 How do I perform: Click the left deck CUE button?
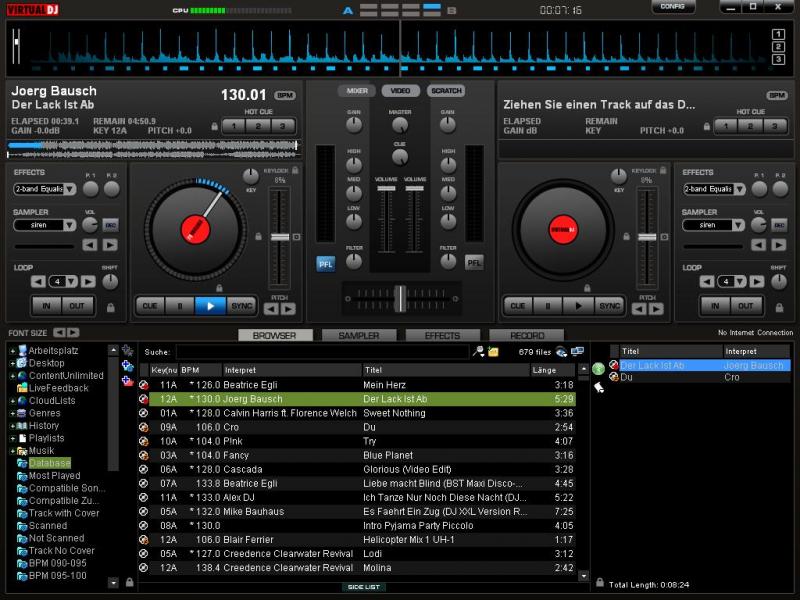[150, 306]
